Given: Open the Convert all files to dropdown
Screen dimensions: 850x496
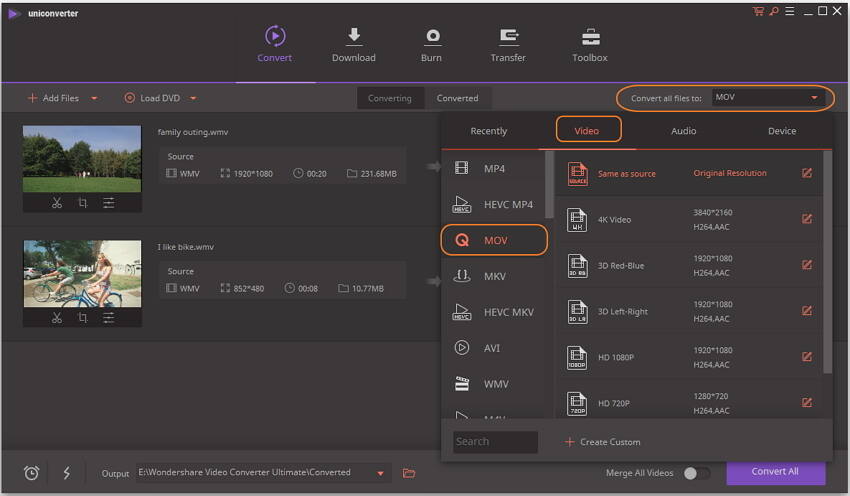Looking at the screenshot, I should [768, 98].
